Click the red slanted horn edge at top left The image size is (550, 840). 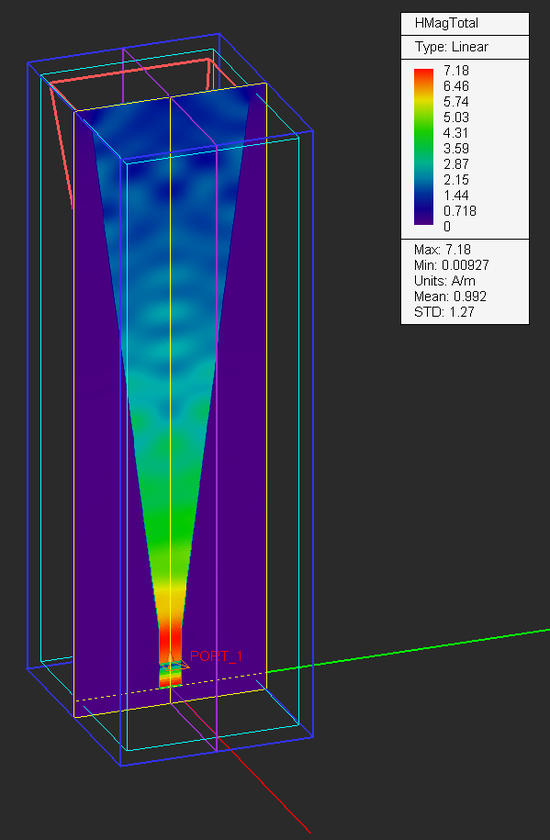pyautogui.click(x=61, y=147)
